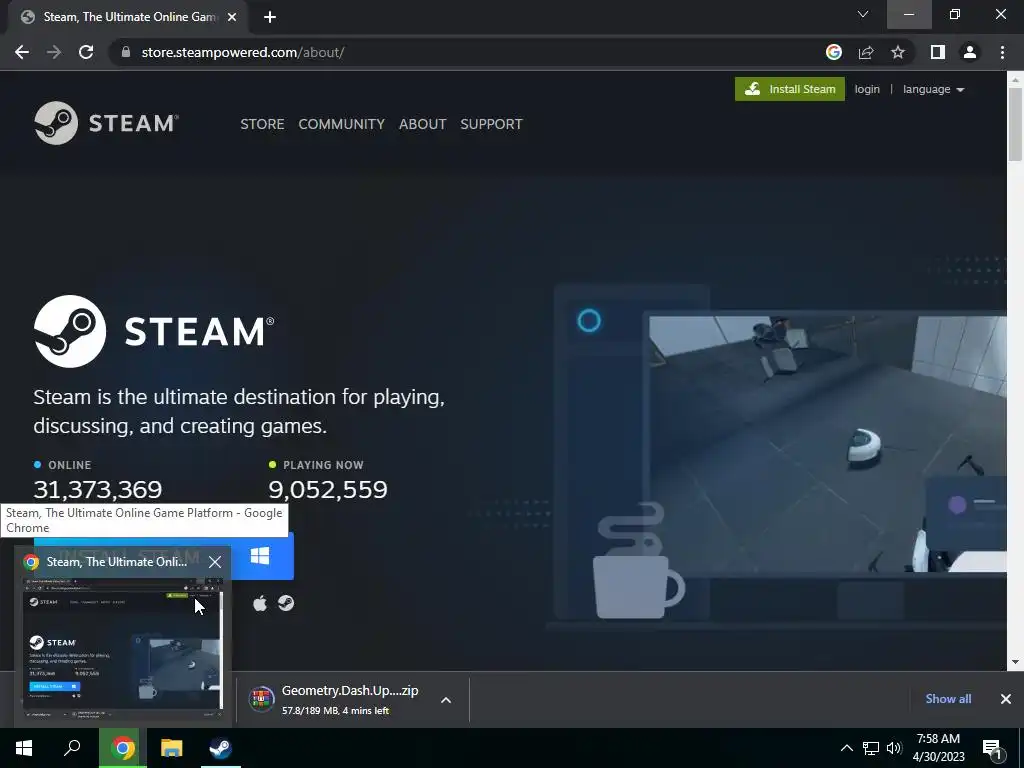This screenshot has height=768, width=1024.
Task: Click the hero video of the game room
Action: tap(827, 444)
